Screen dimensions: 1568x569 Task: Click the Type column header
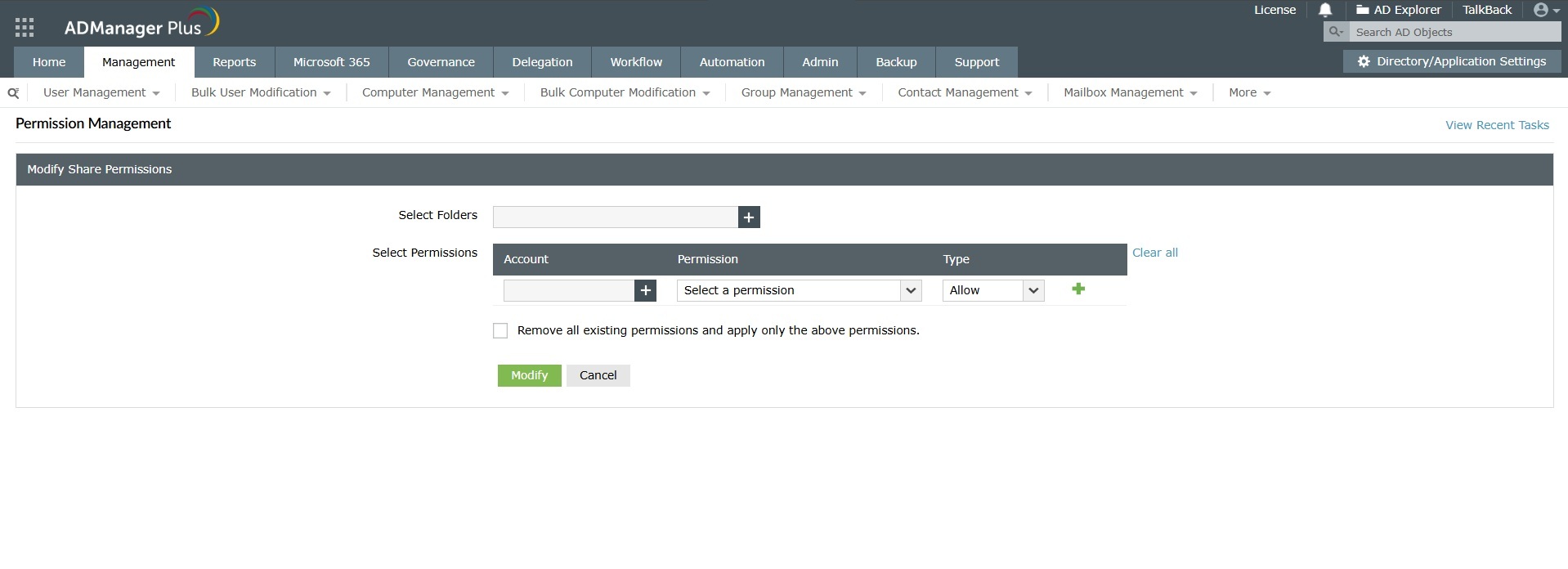[956, 259]
